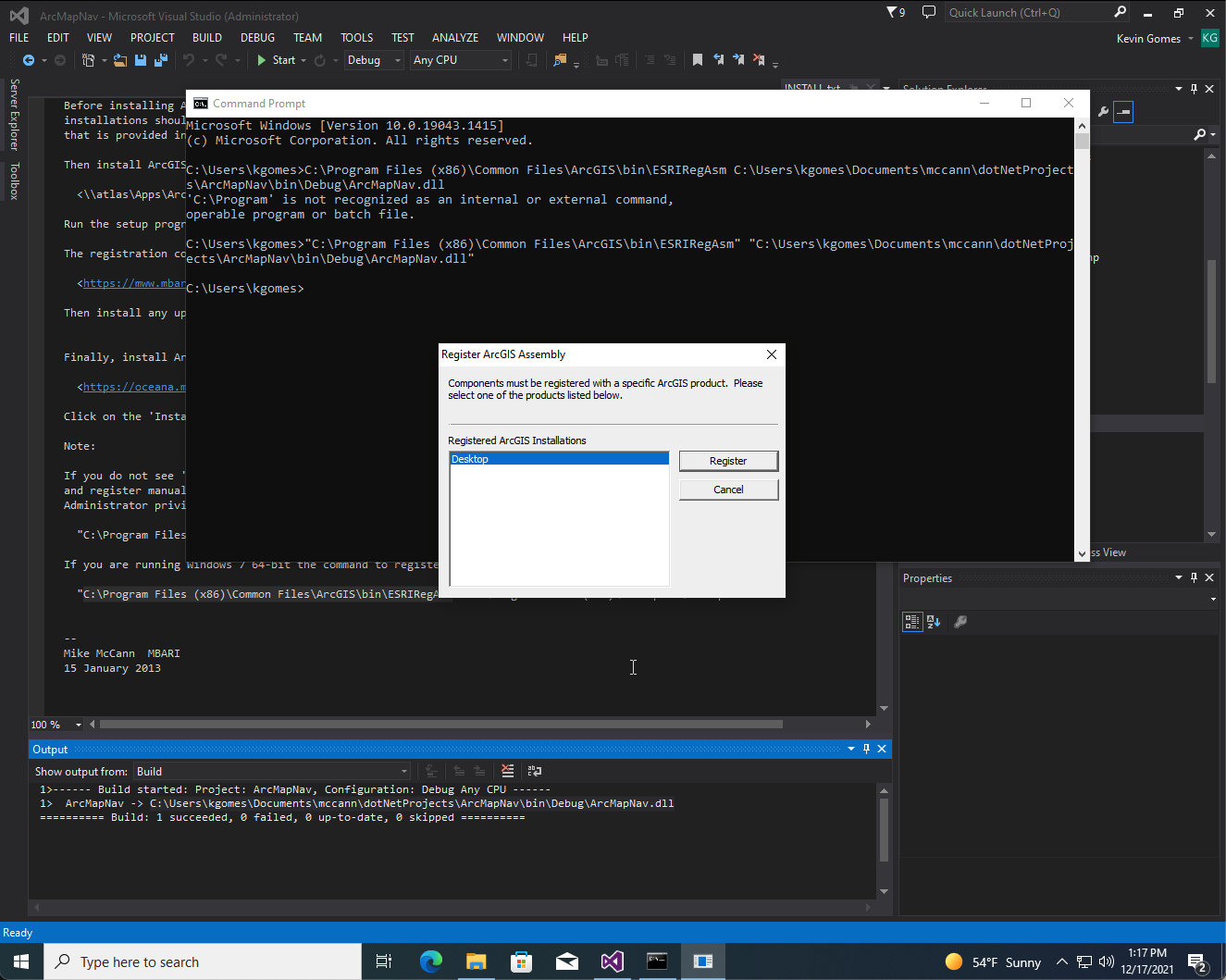Open the Any CPU platform dropdown
The height and width of the screenshot is (980, 1226).
[461, 60]
